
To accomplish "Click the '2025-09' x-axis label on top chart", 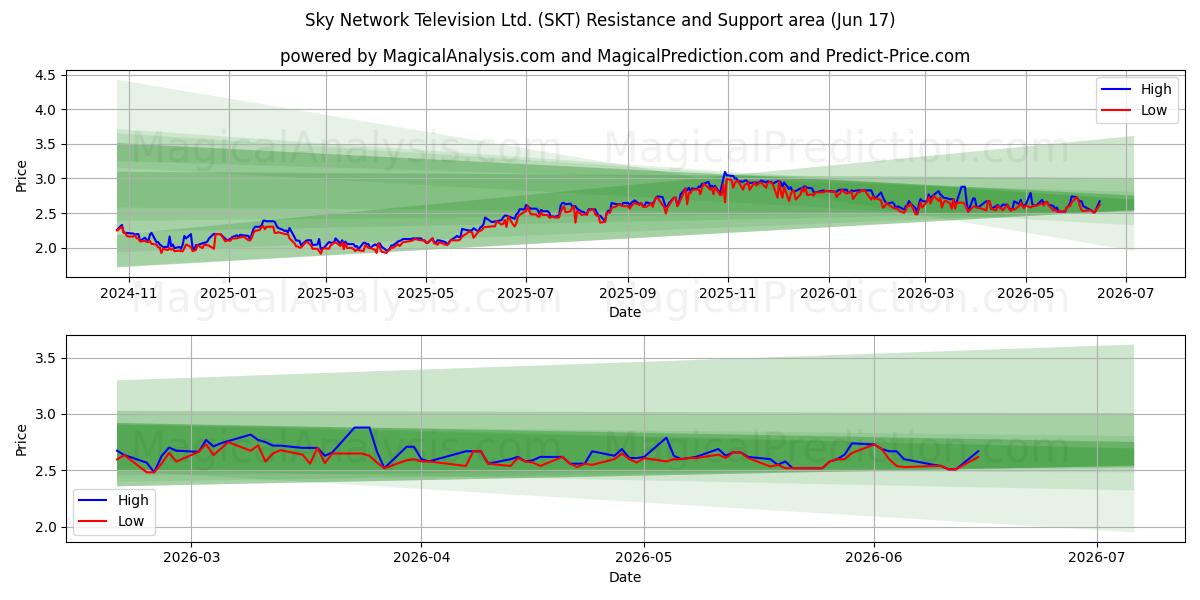I will [628, 293].
